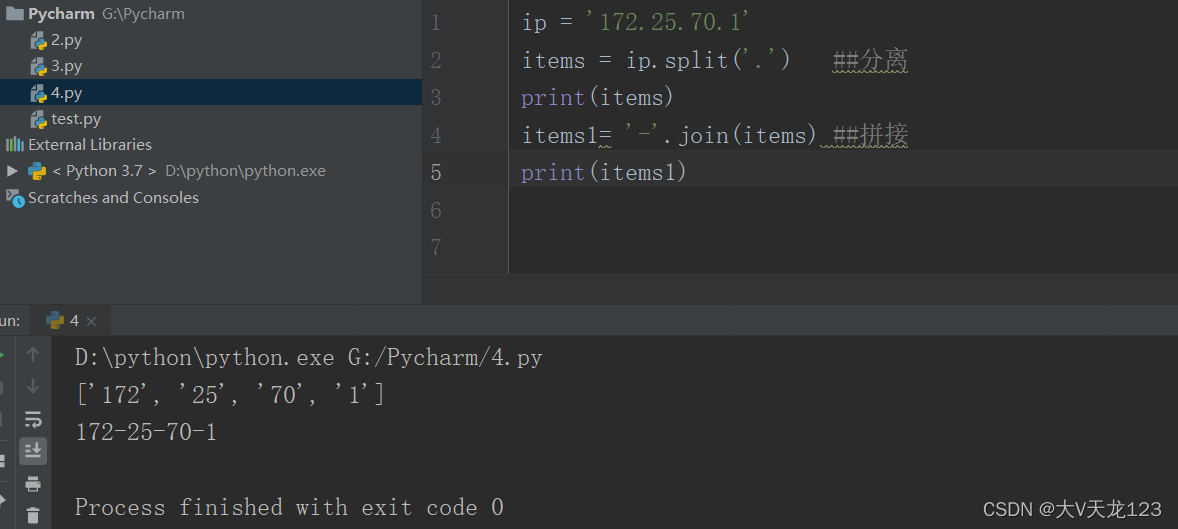Click line number 5 in the gutter
1178x529 pixels.
coord(436,172)
